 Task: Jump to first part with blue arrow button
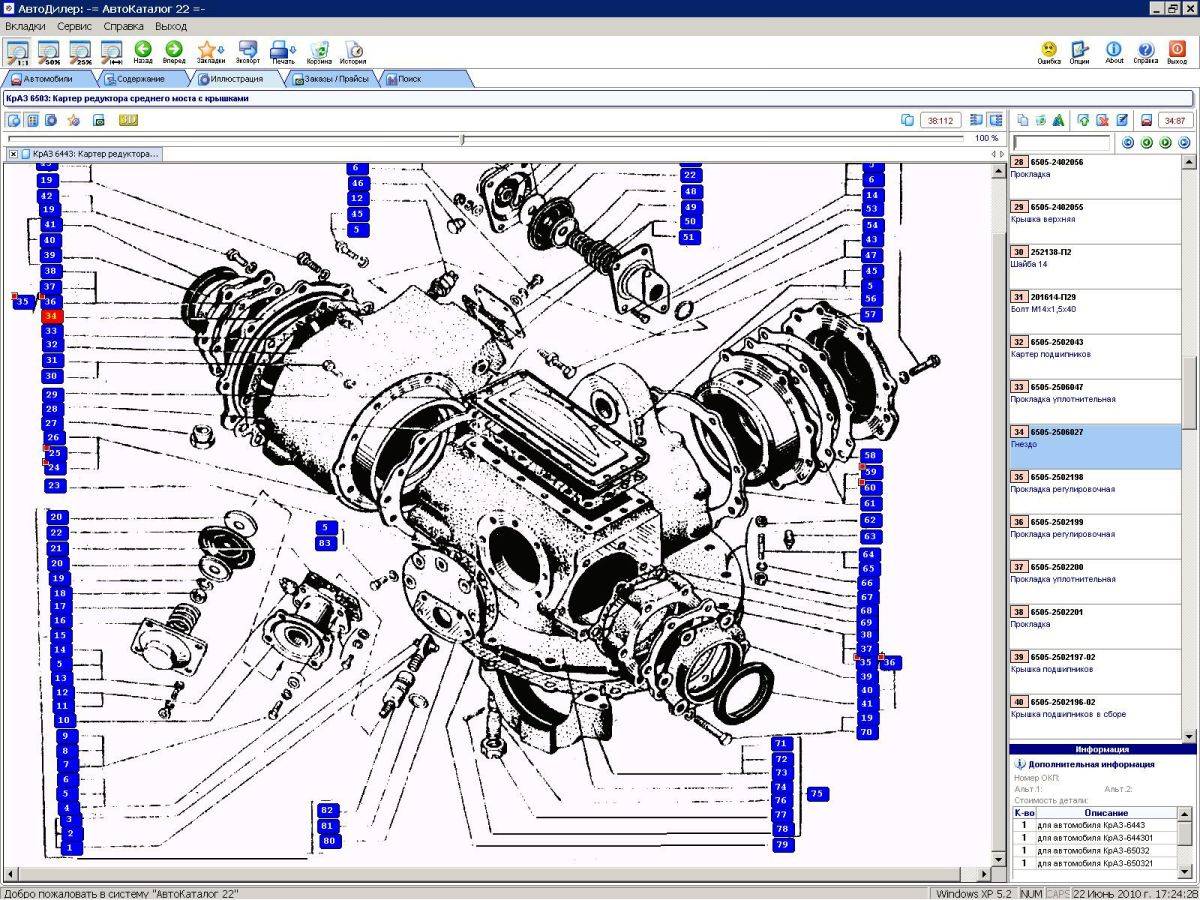[x=1128, y=143]
